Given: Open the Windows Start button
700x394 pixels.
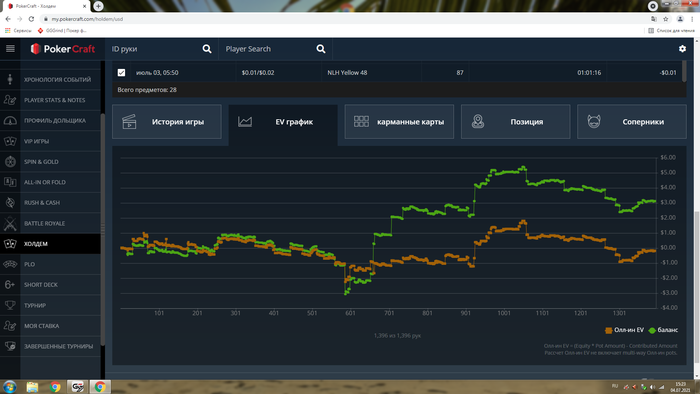Looking at the screenshot, I should coord(9,386).
